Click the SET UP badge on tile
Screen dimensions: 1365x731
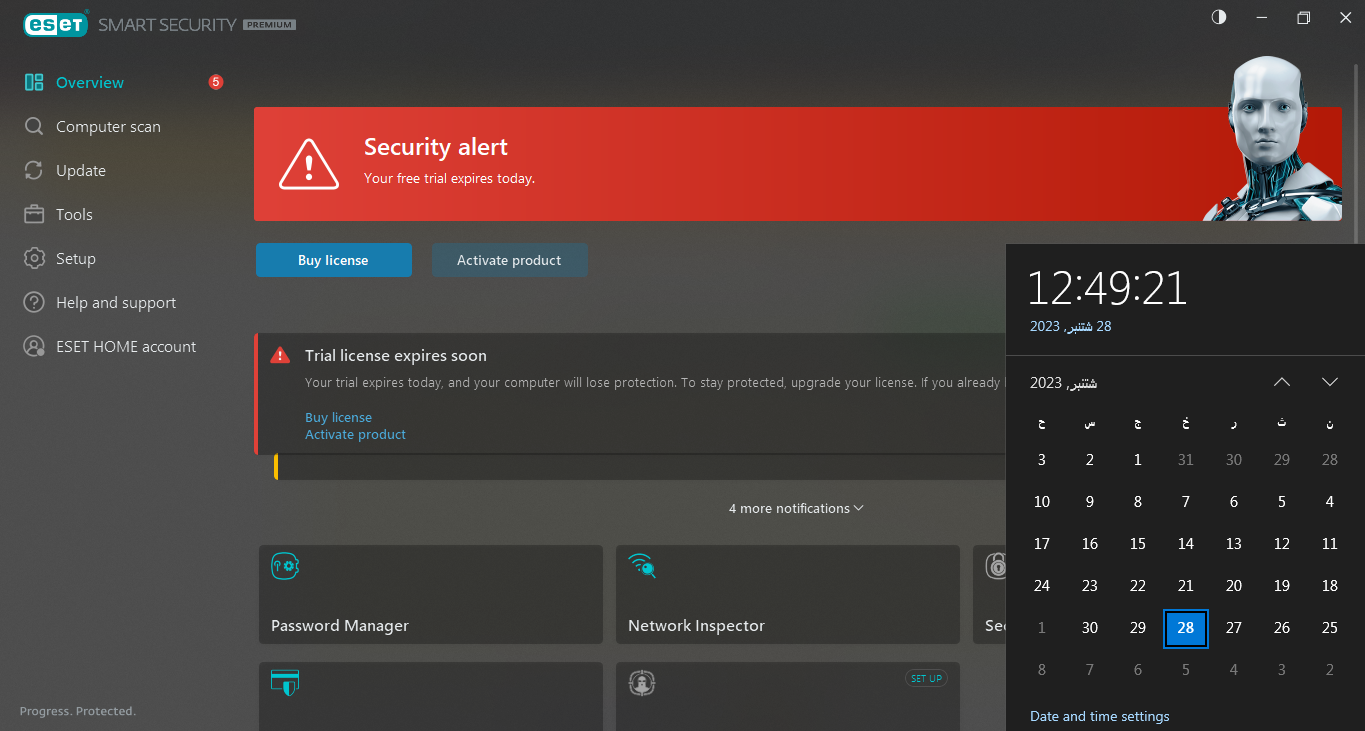point(926,679)
